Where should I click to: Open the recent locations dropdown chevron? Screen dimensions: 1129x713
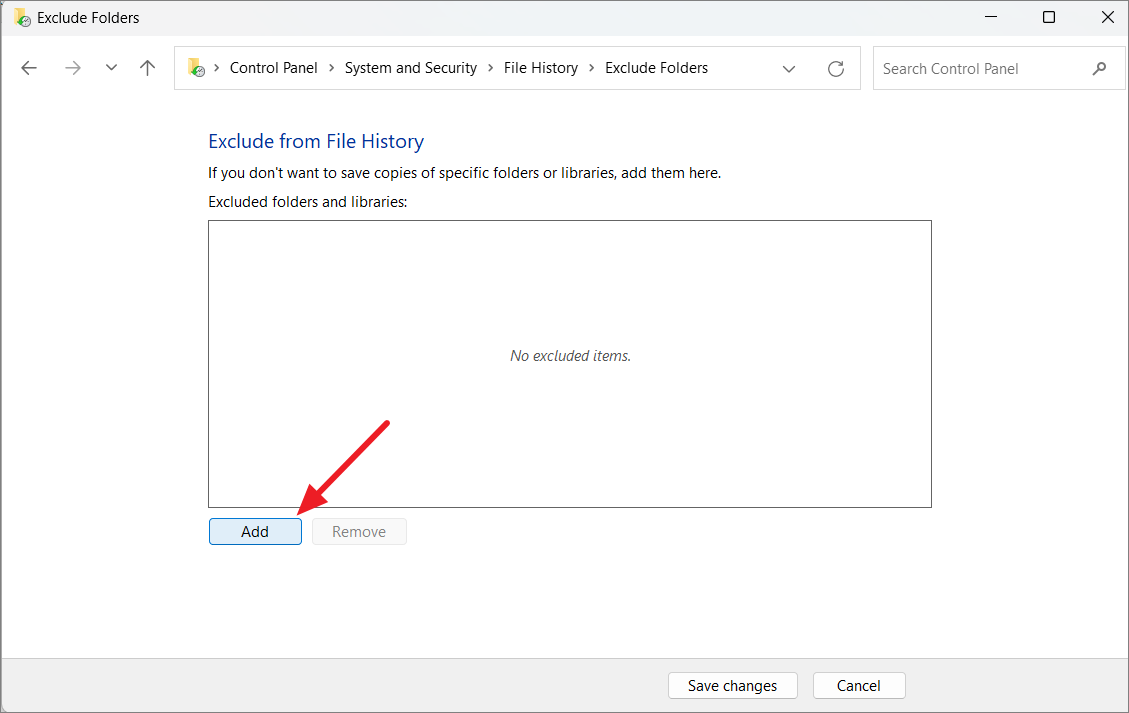110,67
